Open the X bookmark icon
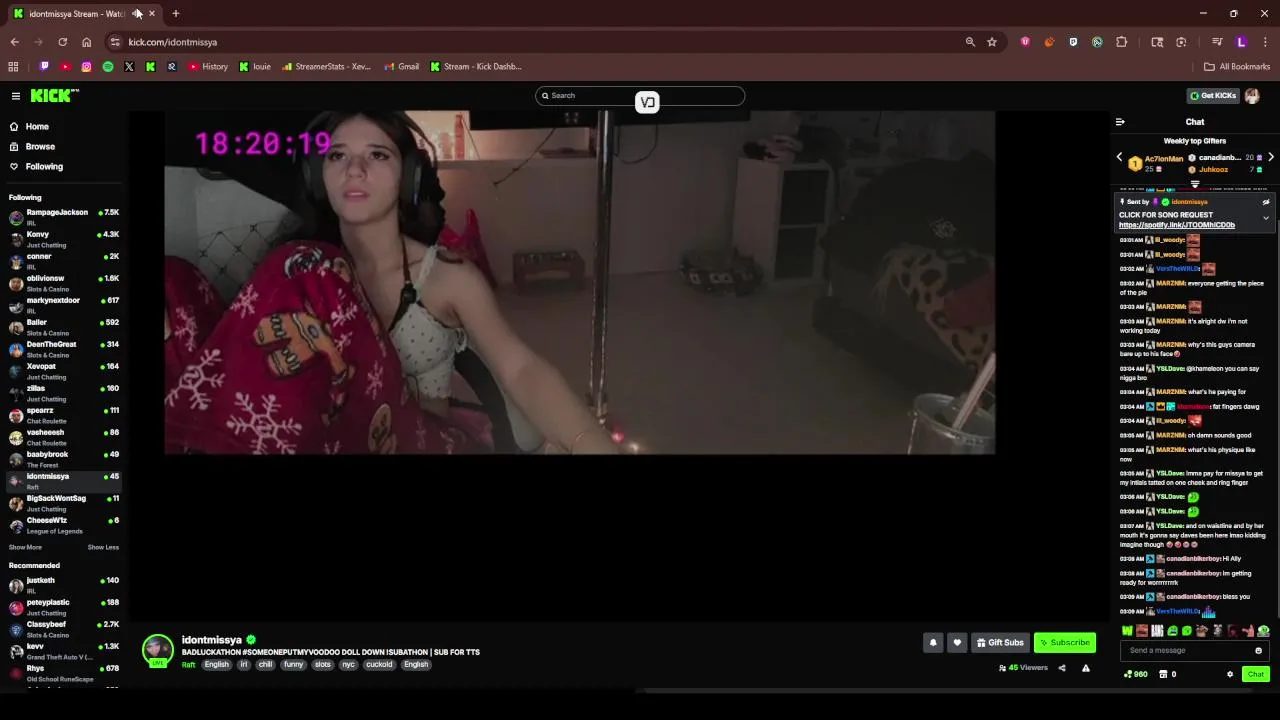 tap(129, 66)
